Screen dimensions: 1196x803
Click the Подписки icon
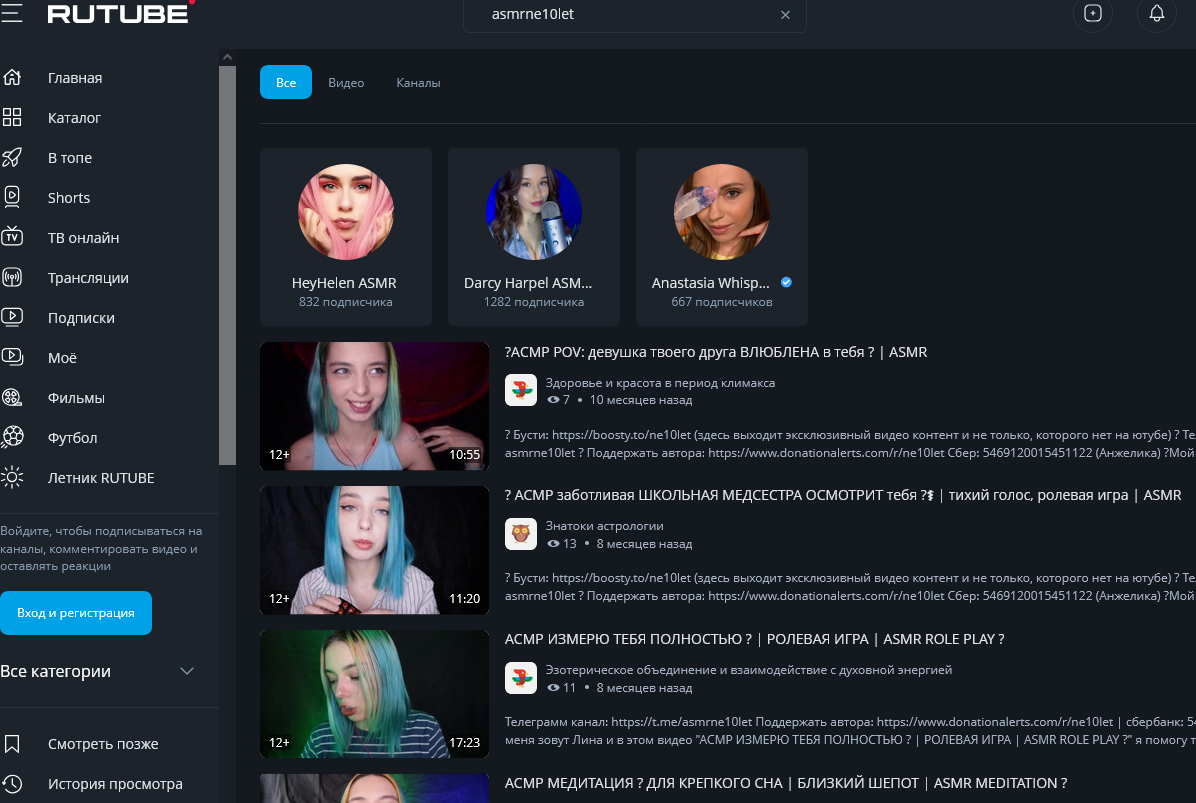tap(11, 316)
